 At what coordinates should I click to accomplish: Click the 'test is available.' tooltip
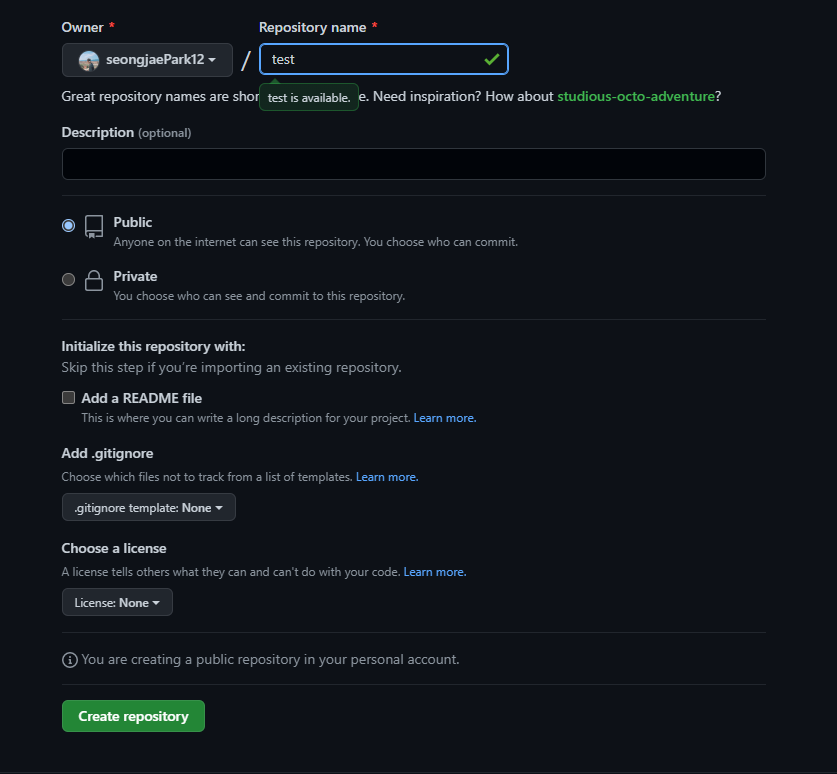click(309, 98)
